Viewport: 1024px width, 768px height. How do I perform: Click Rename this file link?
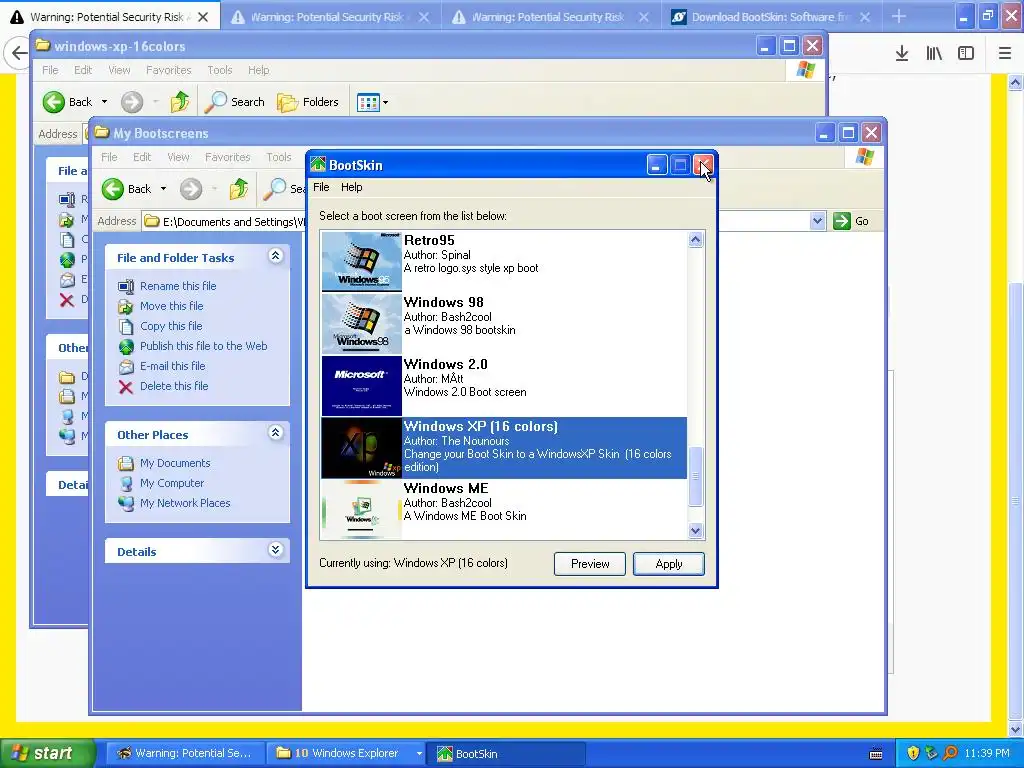pyautogui.click(x=178, y=286)
